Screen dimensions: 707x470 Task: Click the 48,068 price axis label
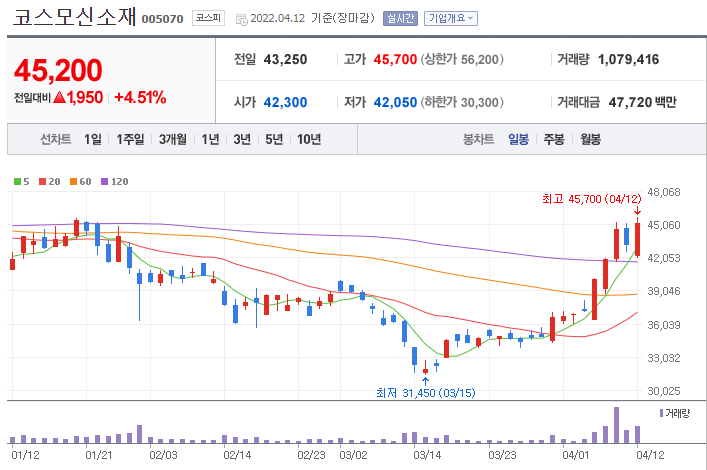[x=664, y=193]
